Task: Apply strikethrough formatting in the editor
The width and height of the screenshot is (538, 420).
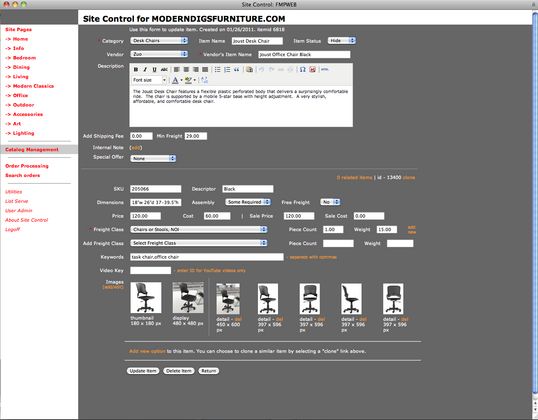Action: (x=164, y=70)
